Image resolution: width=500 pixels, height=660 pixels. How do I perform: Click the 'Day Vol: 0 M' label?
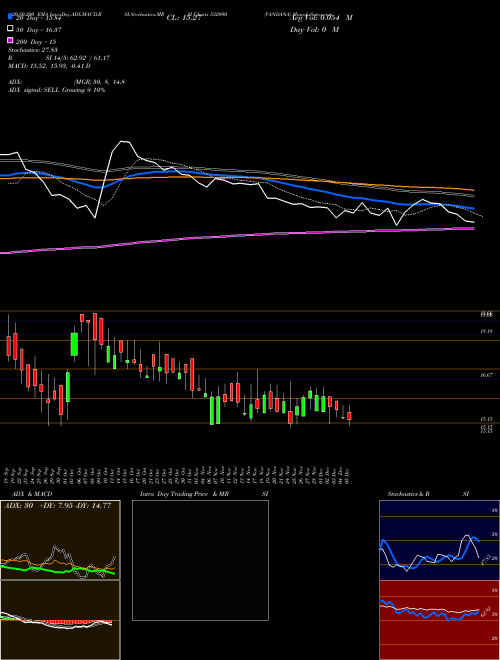314,30
